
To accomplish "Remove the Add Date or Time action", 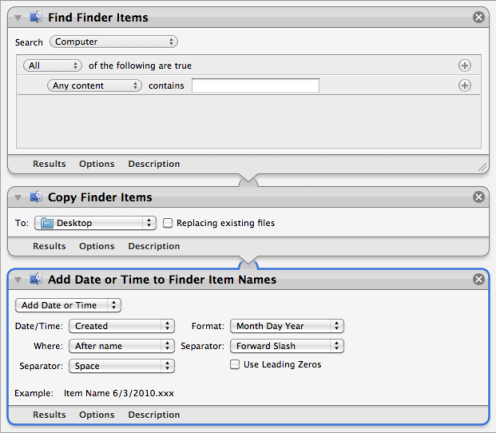I will pyautogui.click(x=479, y=279).
